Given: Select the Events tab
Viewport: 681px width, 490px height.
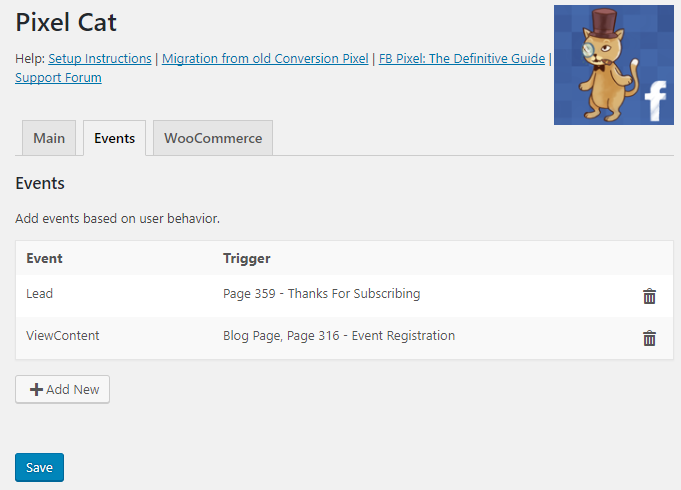Looking at the screenshot, I should [x=115, y=138].
